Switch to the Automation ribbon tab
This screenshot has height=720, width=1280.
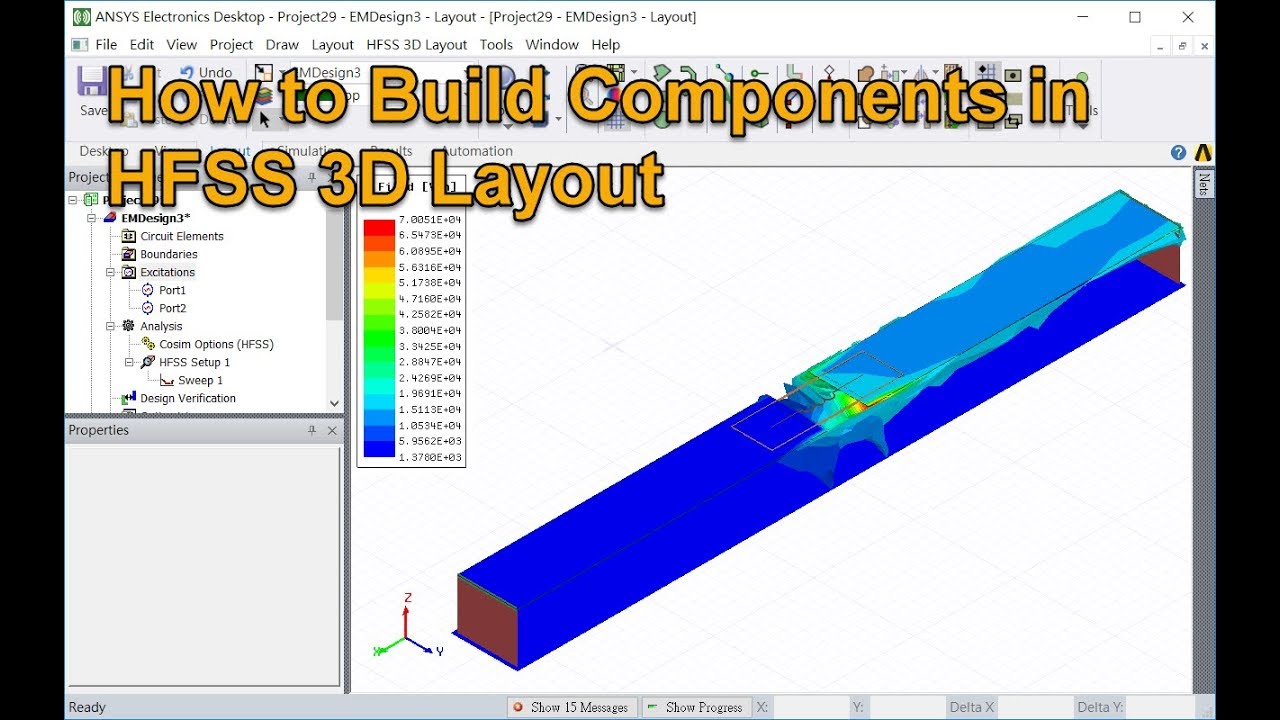(477, 151)
